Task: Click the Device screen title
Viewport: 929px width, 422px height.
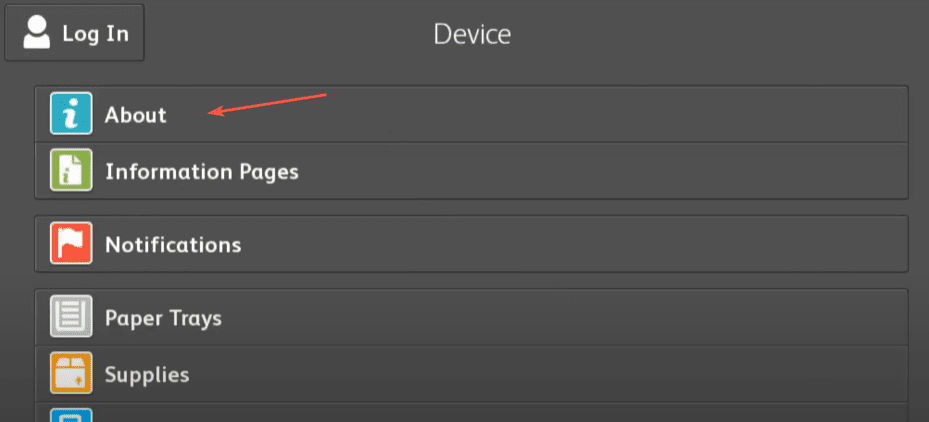Action: pos(472,34)
